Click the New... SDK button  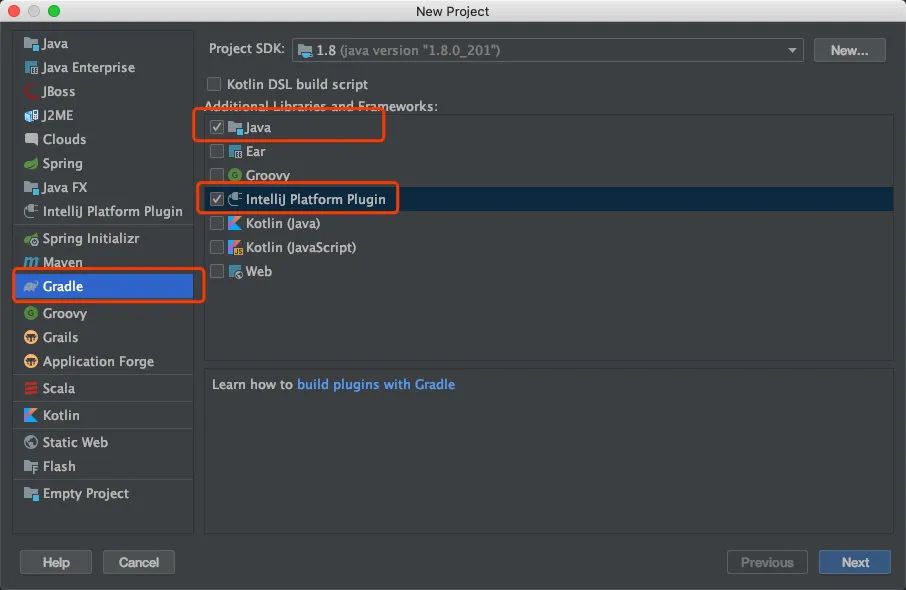tap(849, 50)
